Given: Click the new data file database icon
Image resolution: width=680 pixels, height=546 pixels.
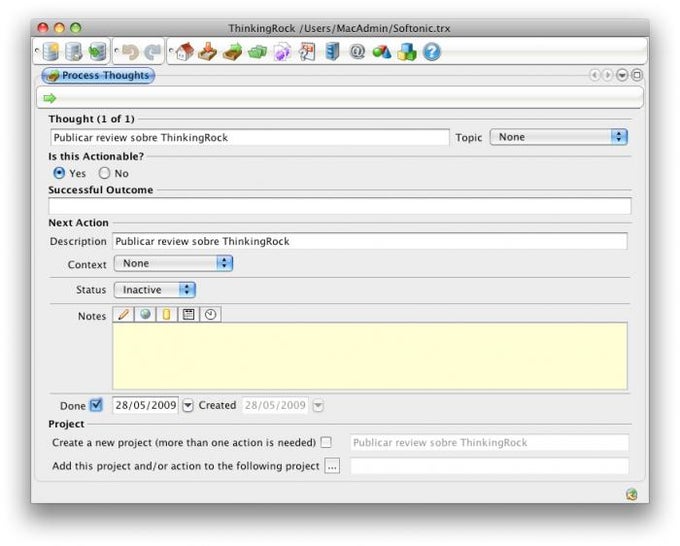Looking at the screenshot, I should 50,52.
